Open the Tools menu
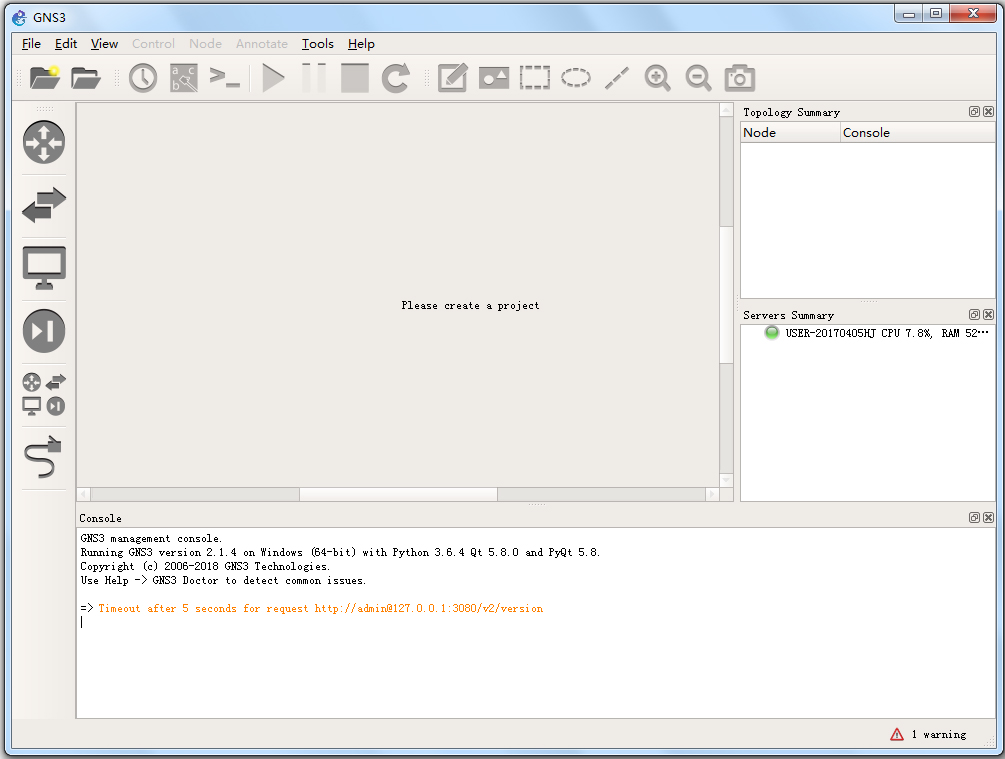1005x759 pixels. 318,44
